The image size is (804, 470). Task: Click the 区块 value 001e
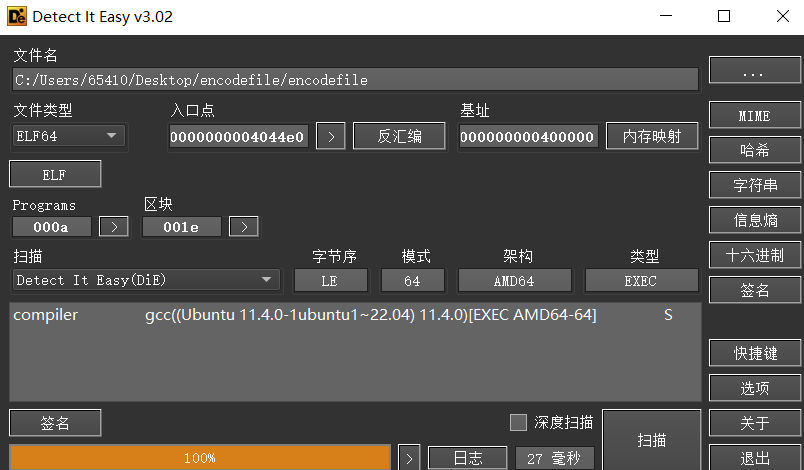tap(182, 227)
